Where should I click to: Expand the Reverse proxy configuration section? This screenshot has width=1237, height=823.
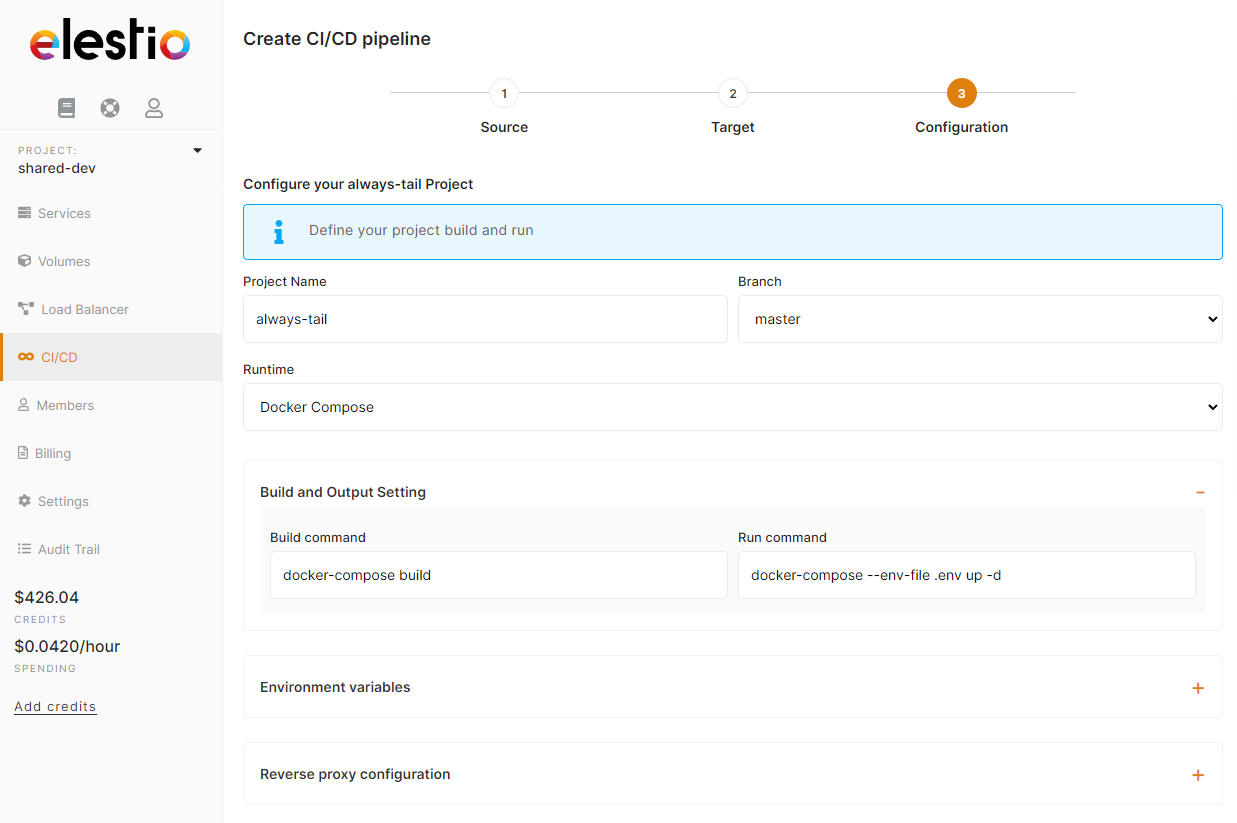1198,775
